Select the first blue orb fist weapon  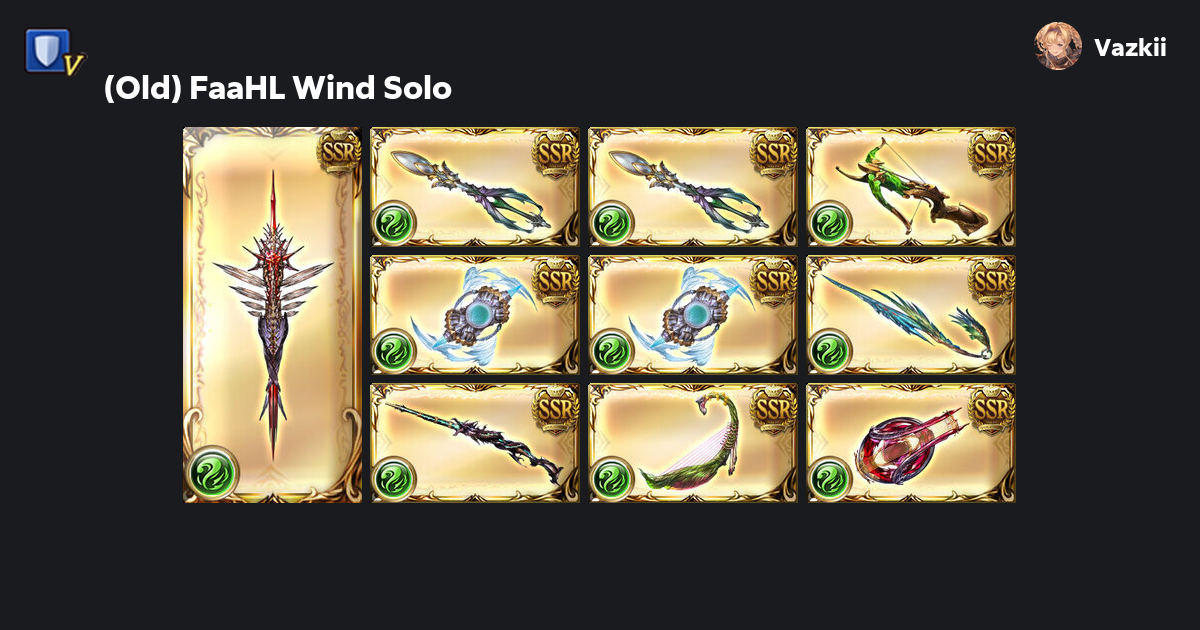coord(475,315)
